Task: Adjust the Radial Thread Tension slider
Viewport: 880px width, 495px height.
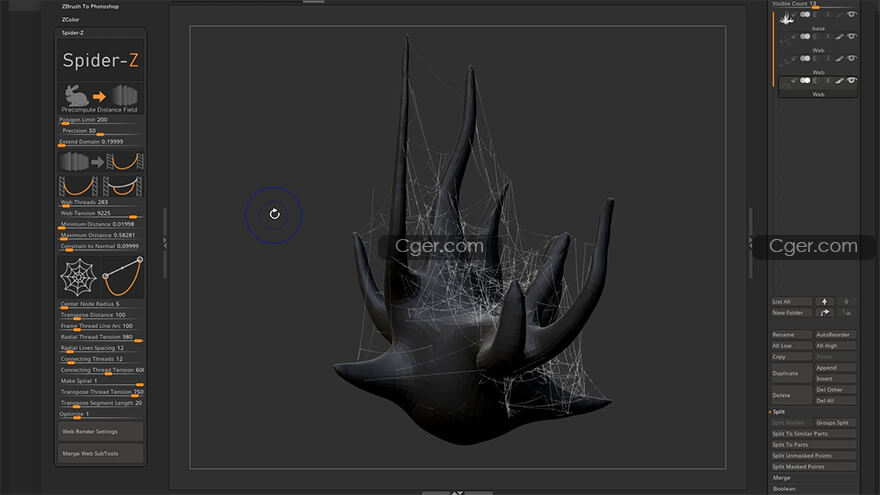Action: coord(101,337)
